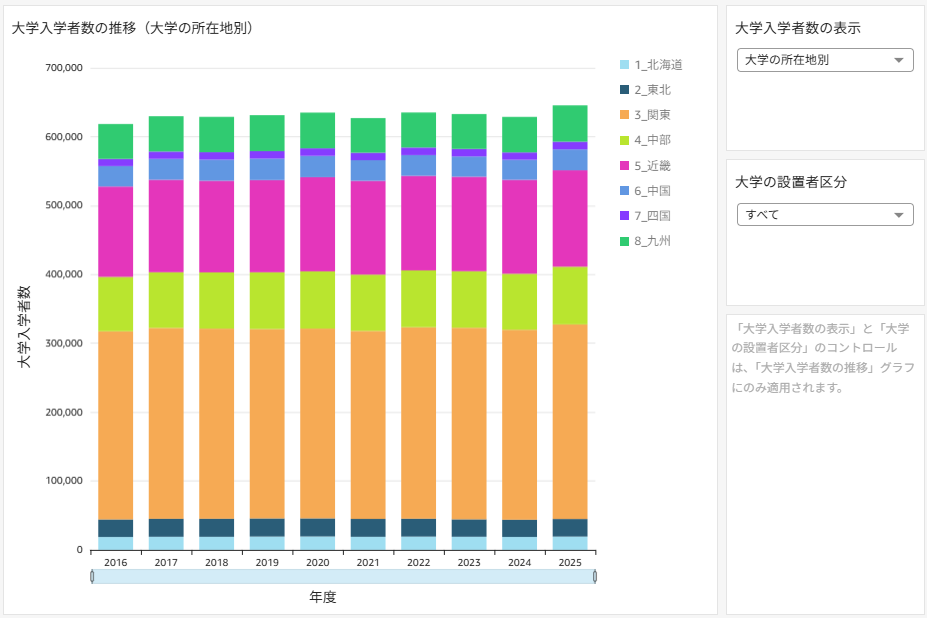Screen dimensions: 927x618
Task: Click the 2022 year label on the axis
Action: pos(419,563)
